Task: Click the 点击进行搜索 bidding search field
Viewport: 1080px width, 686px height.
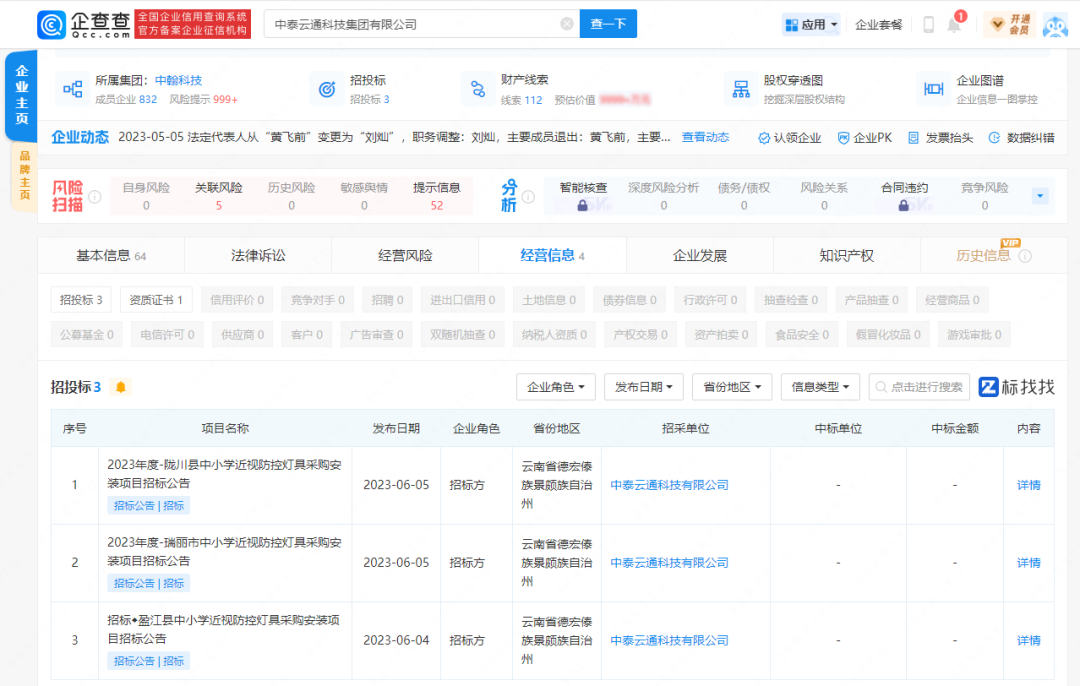Action: point(919,387)
